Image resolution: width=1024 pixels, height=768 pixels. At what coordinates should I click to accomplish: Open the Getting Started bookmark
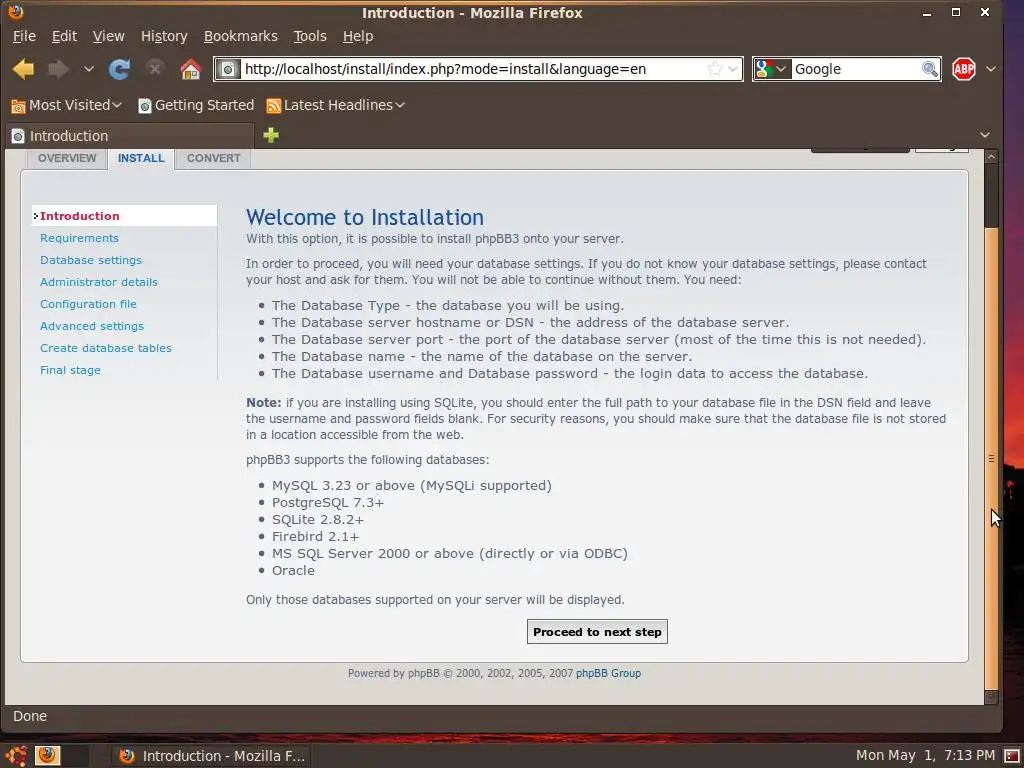point(196,105)
